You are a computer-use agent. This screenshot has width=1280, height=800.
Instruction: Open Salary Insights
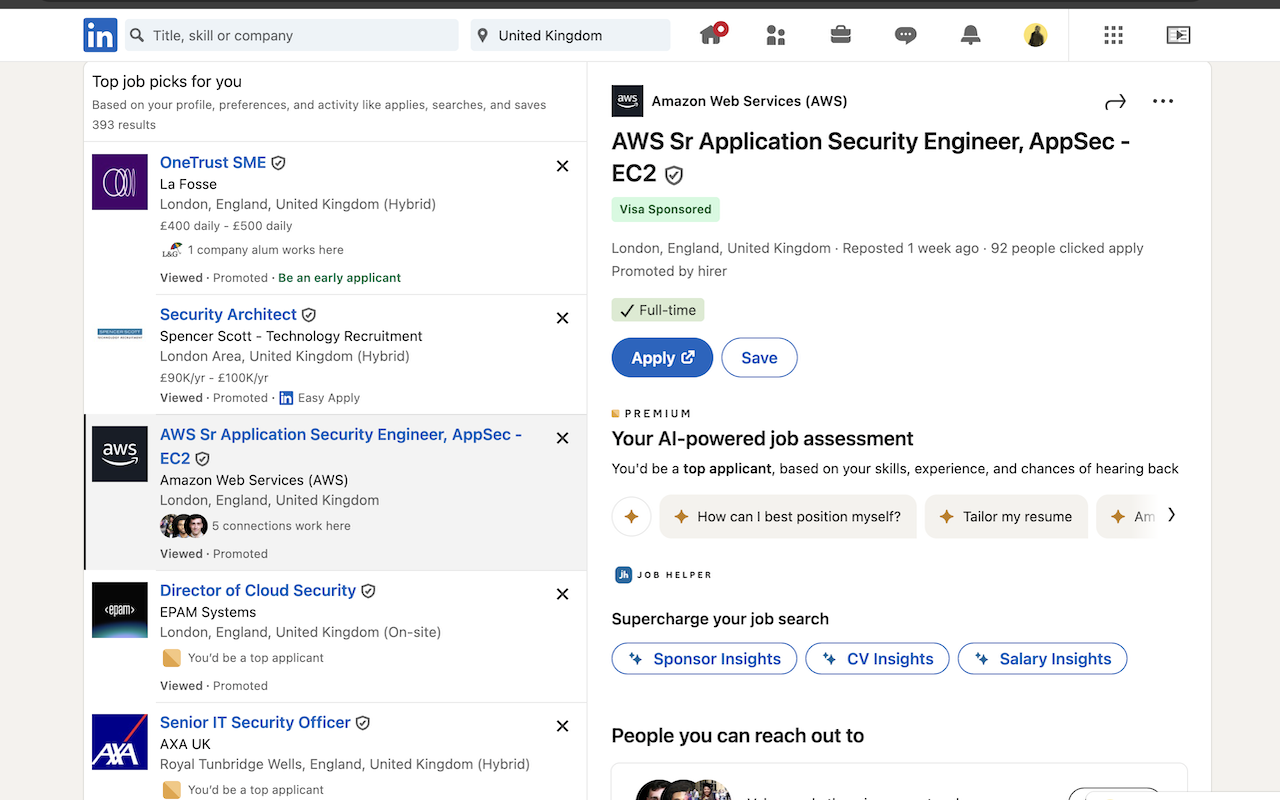(x=1042, y=659)
